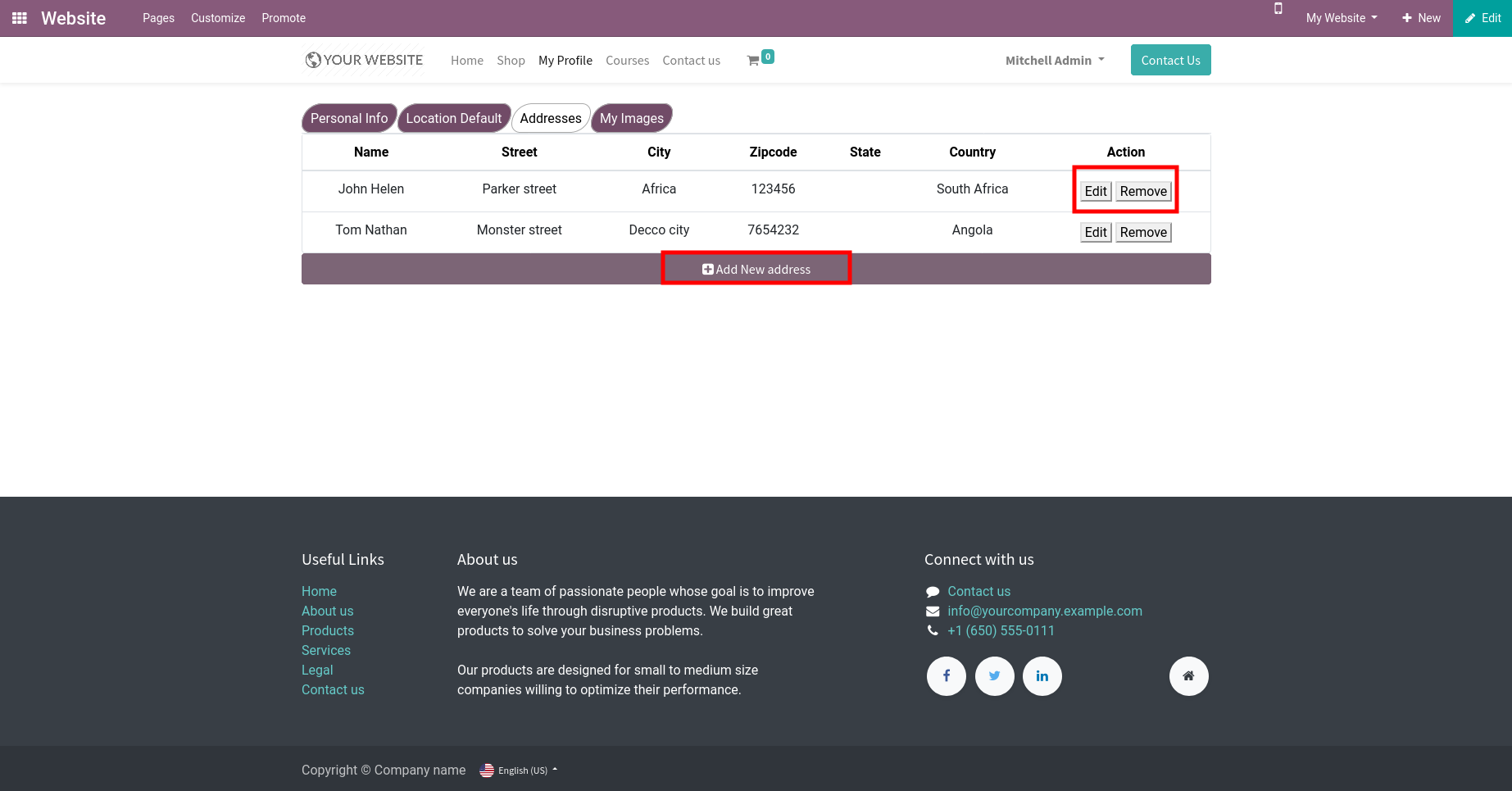The image size is (1512, 791).
Task: Click the teal Edit button in top bar
Action: (1482, 18)
